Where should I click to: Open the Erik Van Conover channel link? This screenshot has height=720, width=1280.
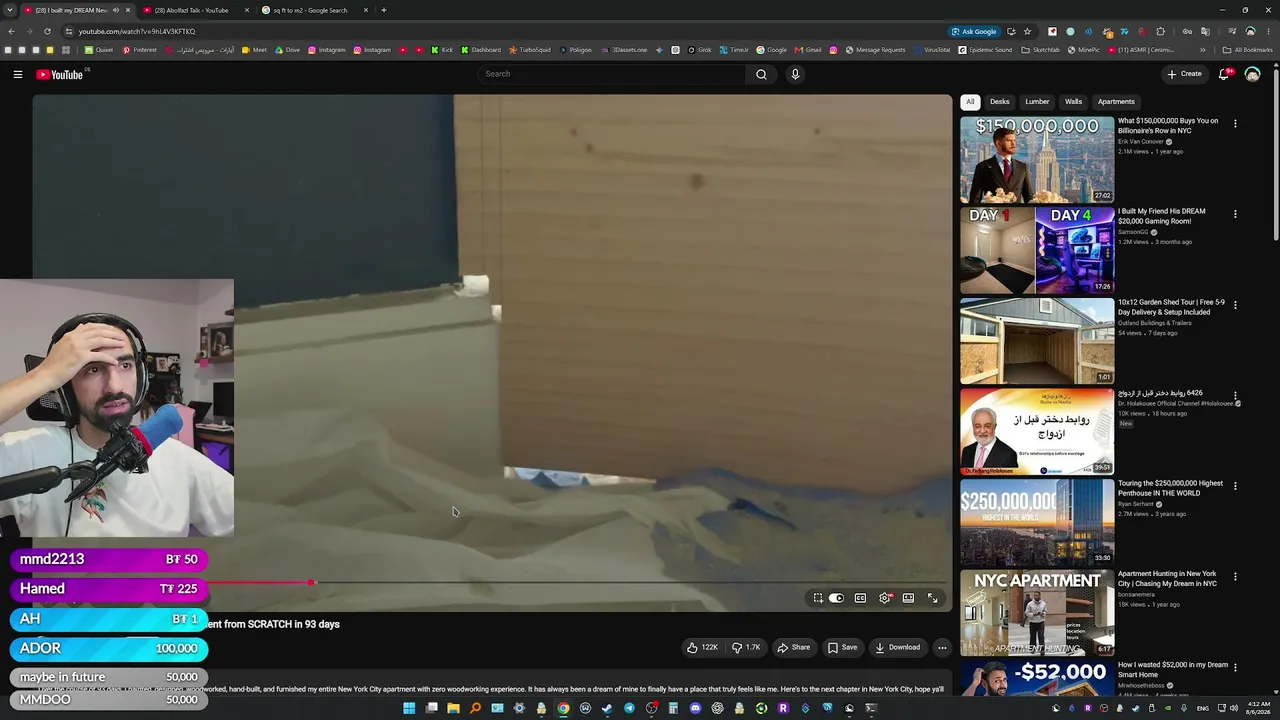click(x=1141, y=142)
